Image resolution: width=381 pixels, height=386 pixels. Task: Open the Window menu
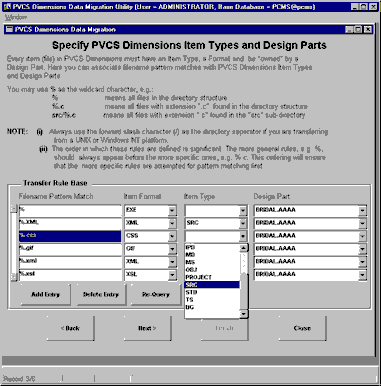(16, 17)
